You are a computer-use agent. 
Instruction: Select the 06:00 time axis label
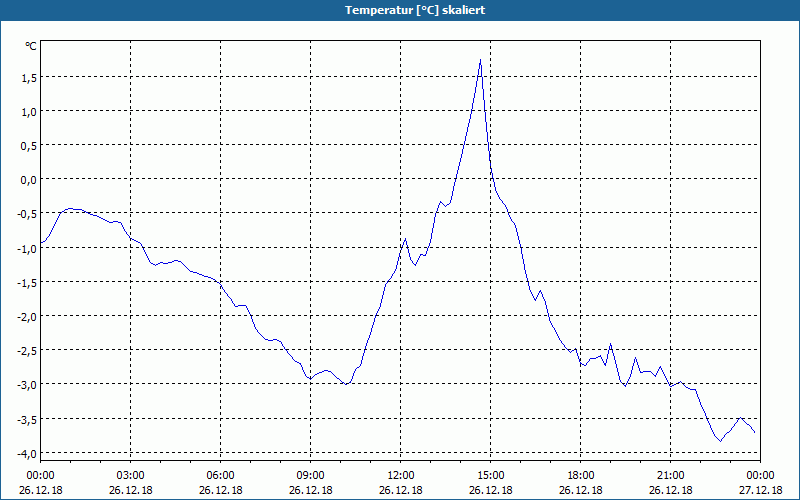coord(220,476)
